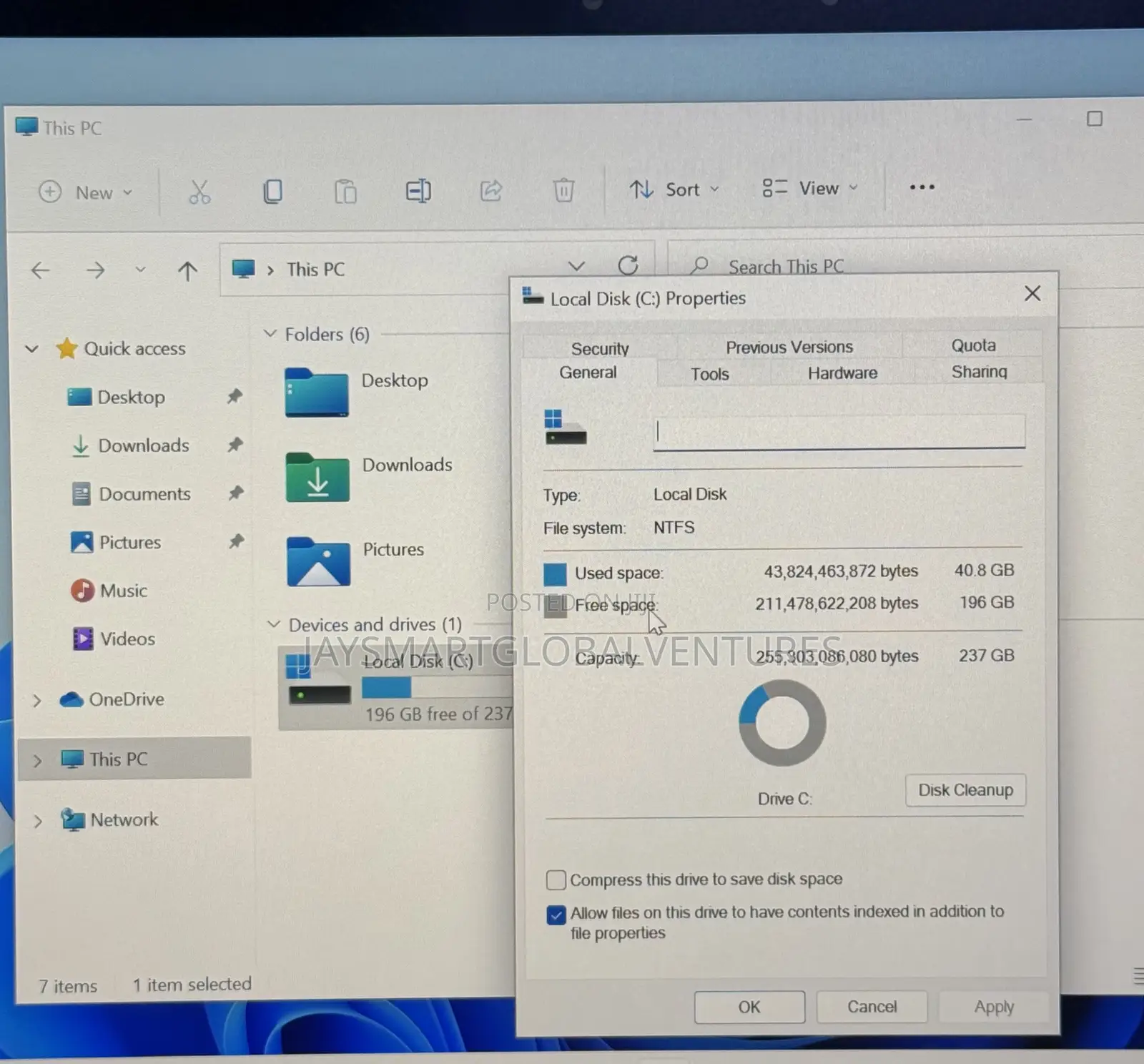Image resolution: width=1144 pixels, height=1064 pixels.
Task: Expand the This PC tree node
Action: coord(37,760)
